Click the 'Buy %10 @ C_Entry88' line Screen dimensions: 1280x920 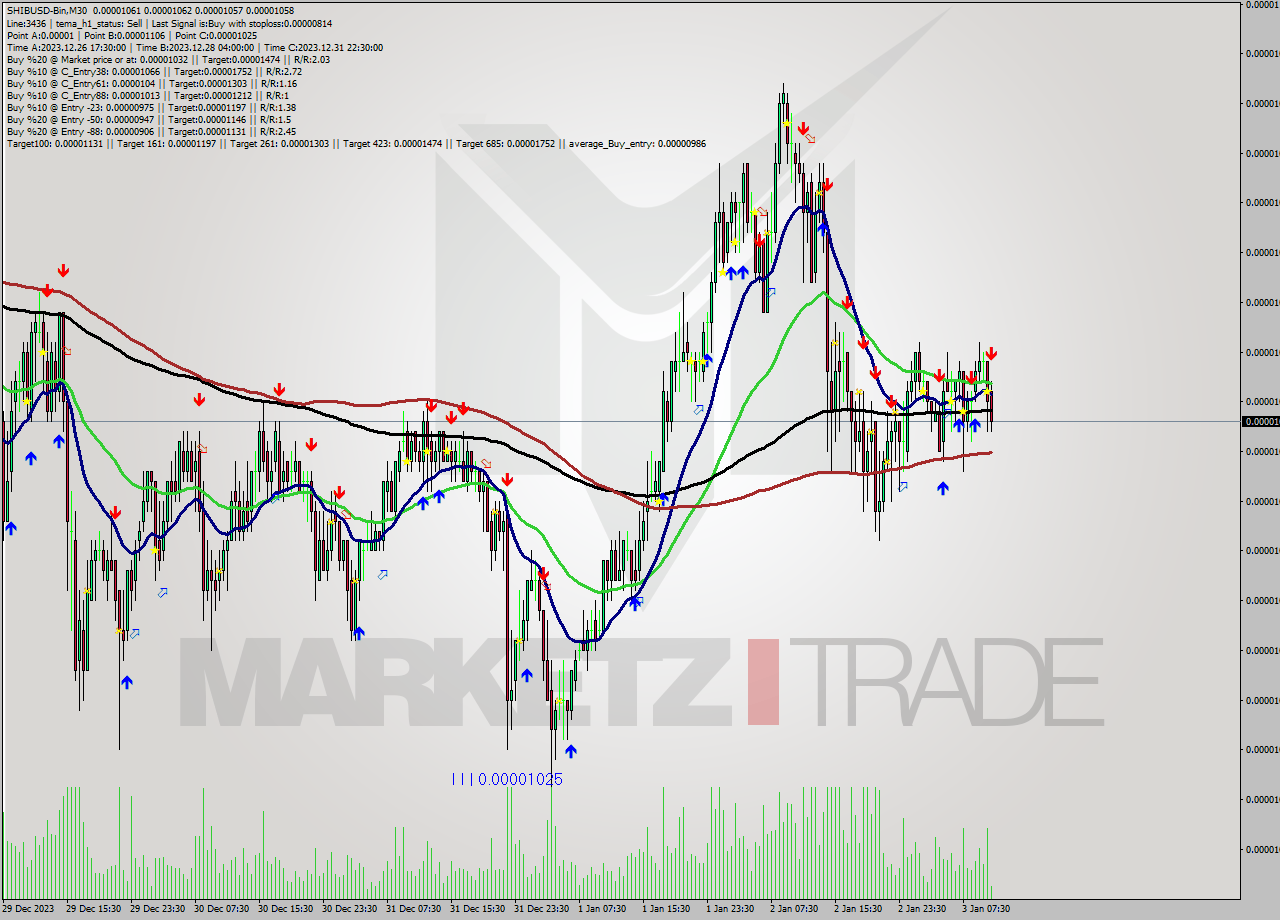(x=146, y=95)
